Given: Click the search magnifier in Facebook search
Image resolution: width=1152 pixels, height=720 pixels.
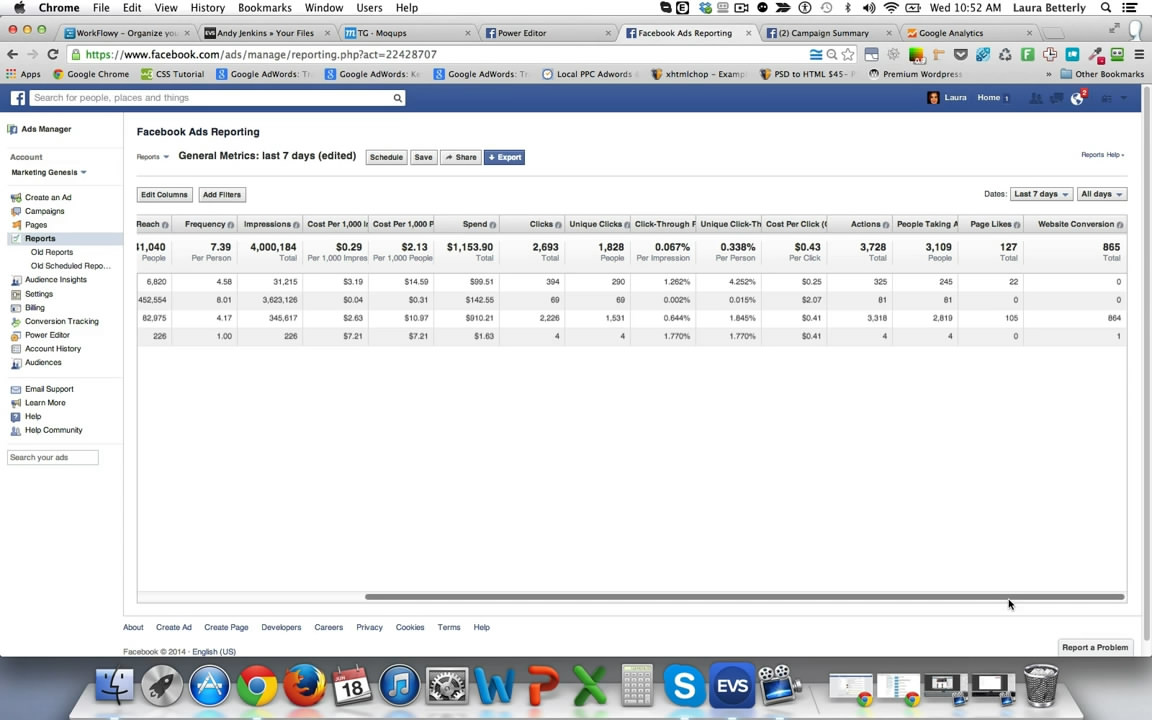Looking at the screenshot, I should [x=397, y=98].
